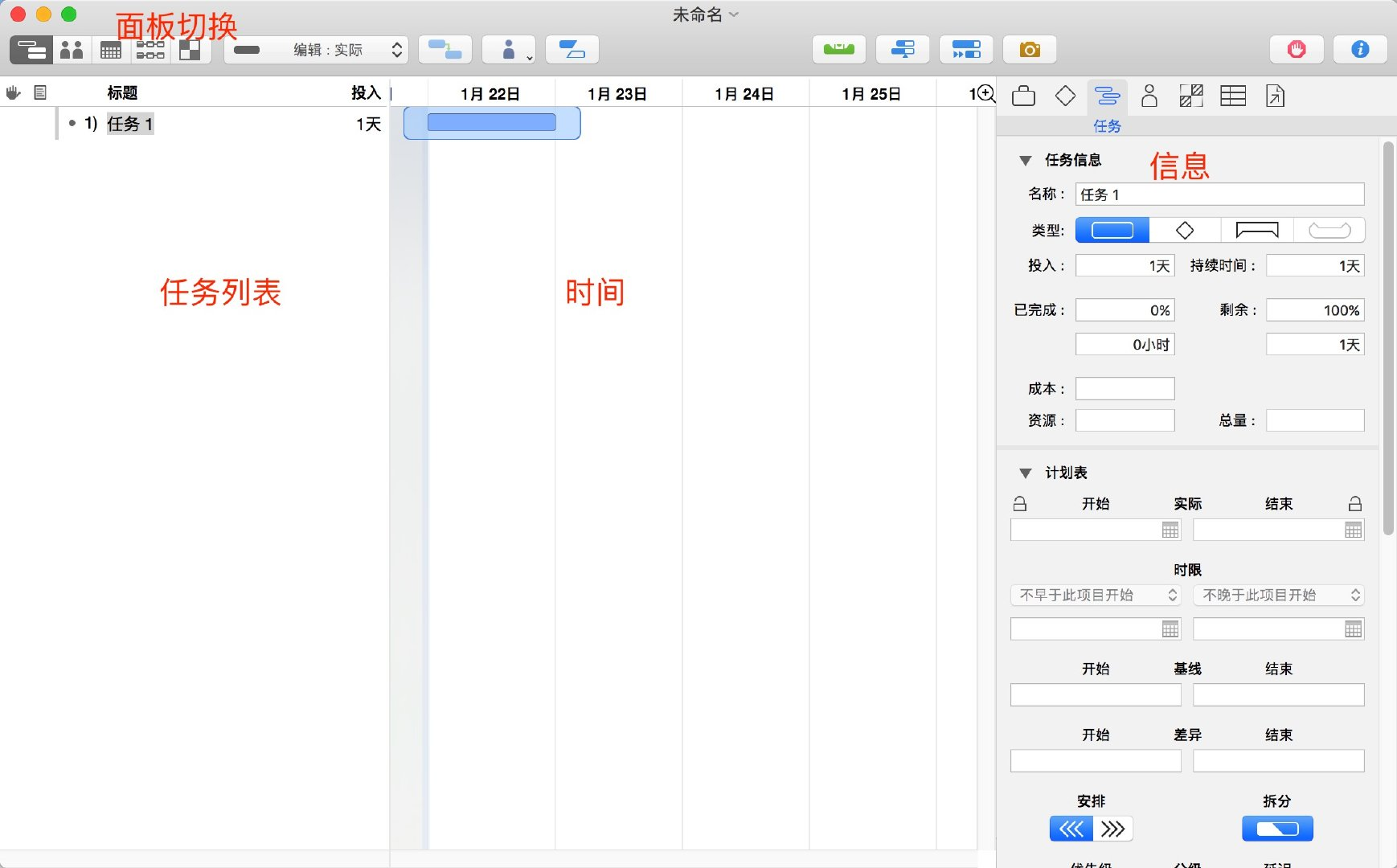Click the reschedule toolbar button
The width and height of the screenshot is (1397, 868).
click(966, 50)
